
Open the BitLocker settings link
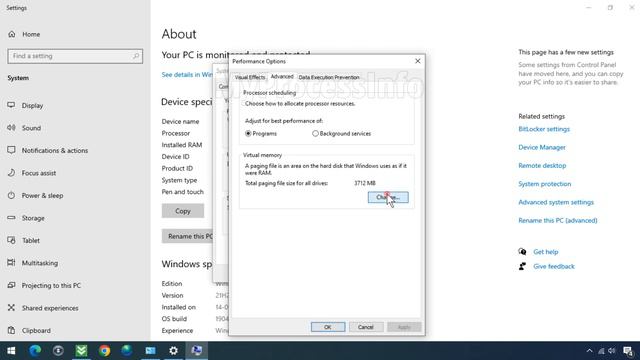tap(544, 129)
